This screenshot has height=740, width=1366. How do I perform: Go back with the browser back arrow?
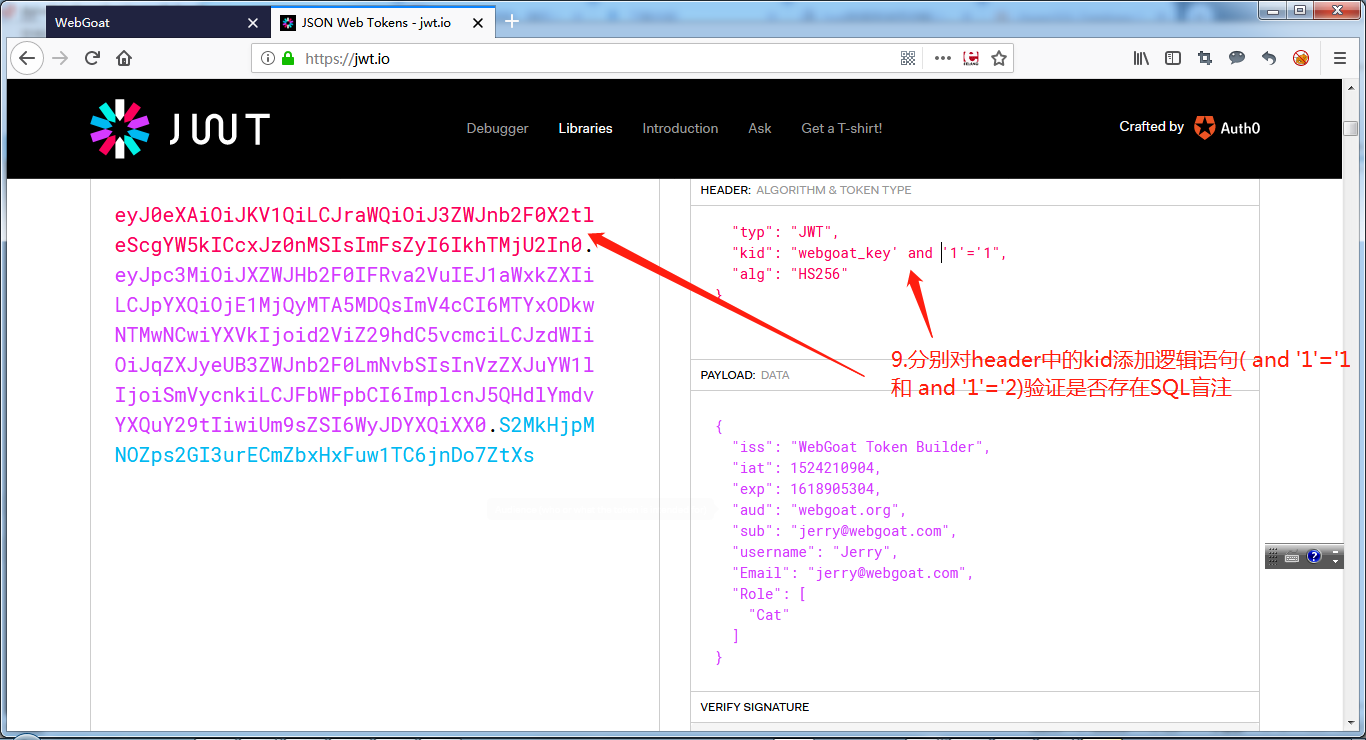26,58
